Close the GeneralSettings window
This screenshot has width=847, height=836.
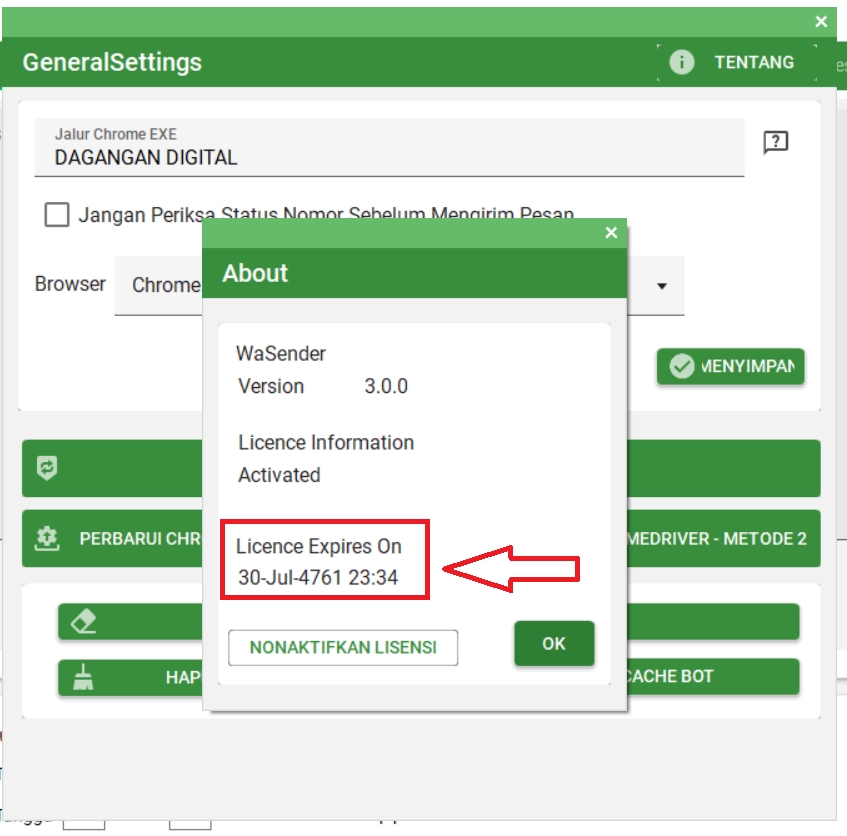(821, 22)
